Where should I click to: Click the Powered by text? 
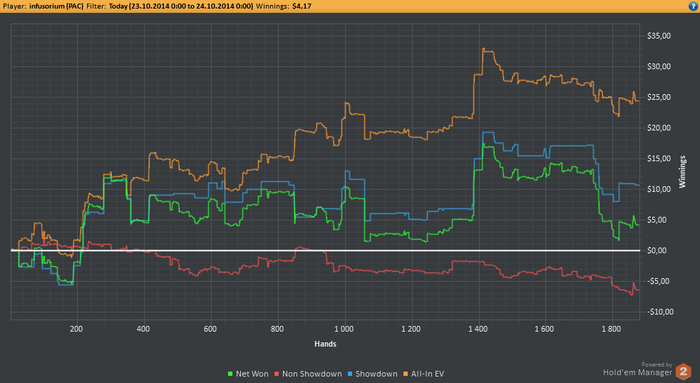(x=657, y=365)
